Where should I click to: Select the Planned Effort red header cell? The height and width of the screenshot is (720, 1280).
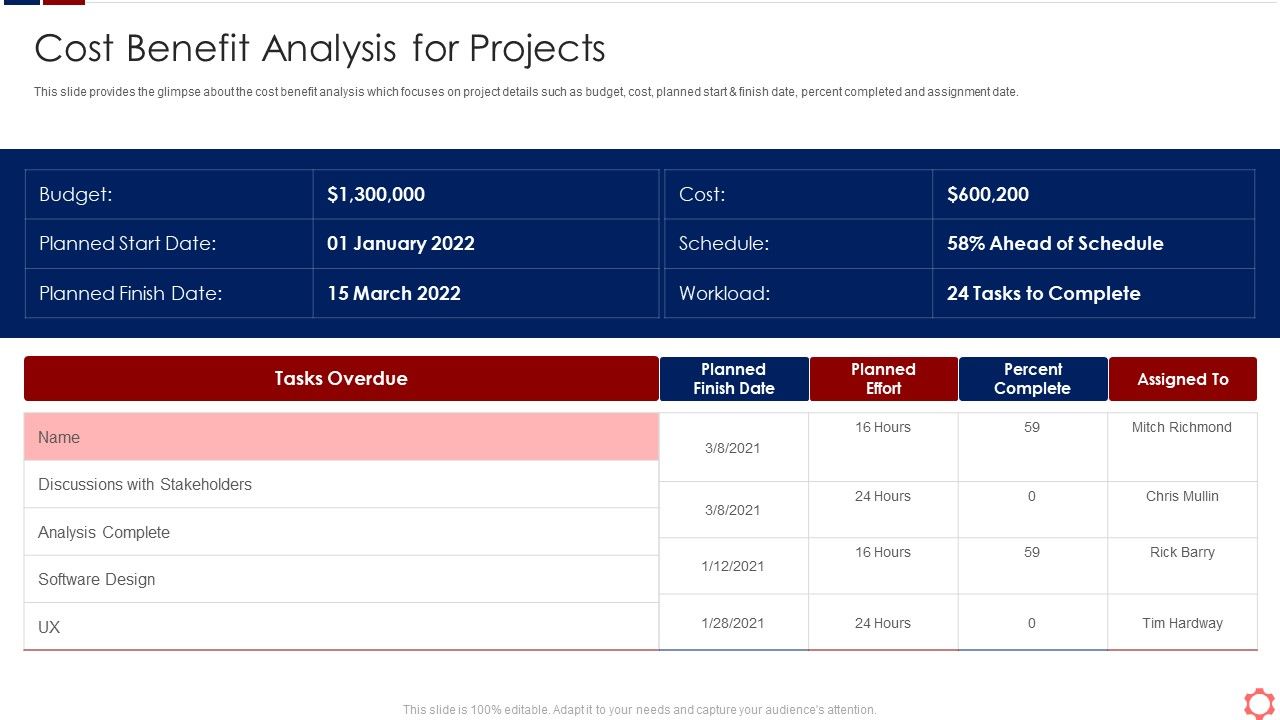(883, 379)
